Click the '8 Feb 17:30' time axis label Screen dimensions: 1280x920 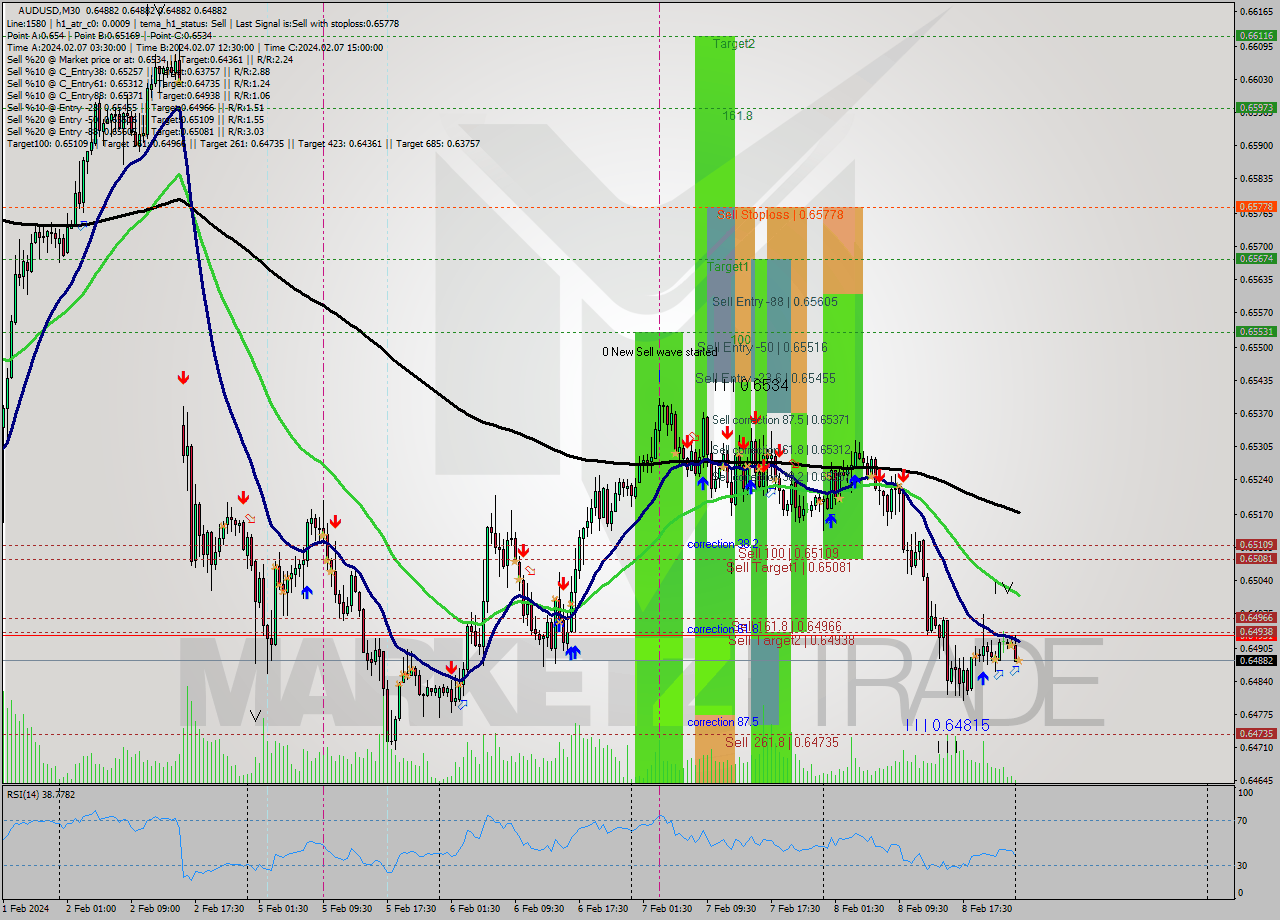(988, 909)
